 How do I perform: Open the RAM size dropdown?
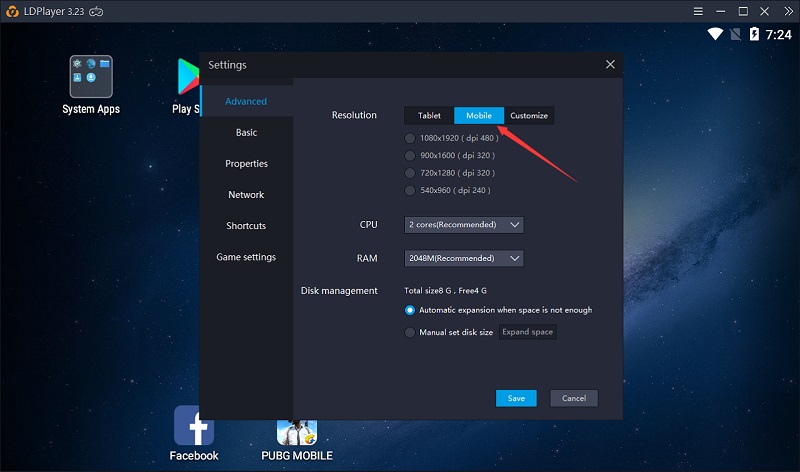[464, 258]
